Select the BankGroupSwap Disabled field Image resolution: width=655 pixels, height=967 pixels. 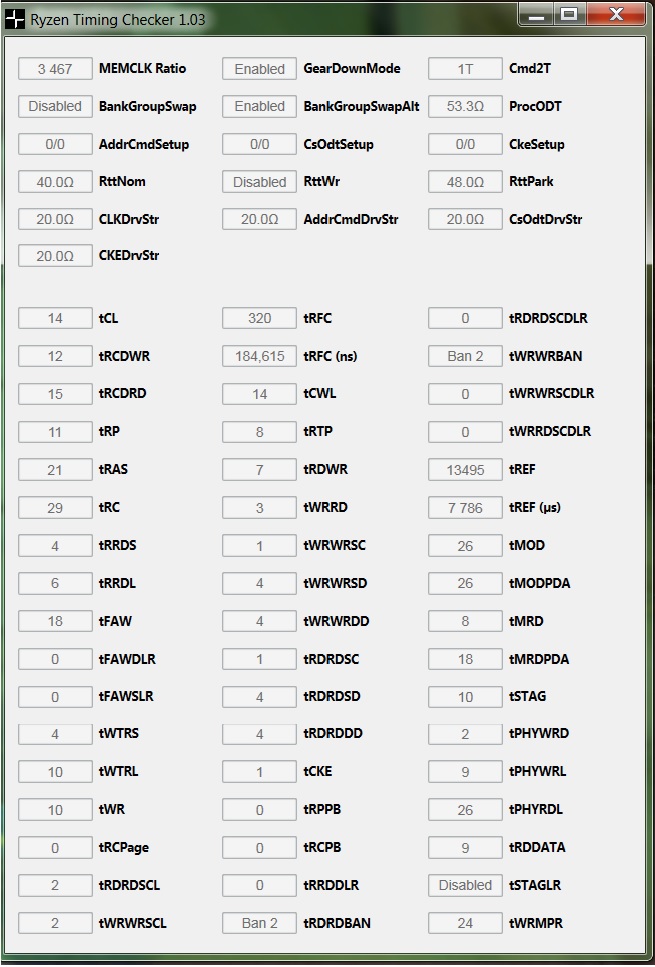click(55, 106)
